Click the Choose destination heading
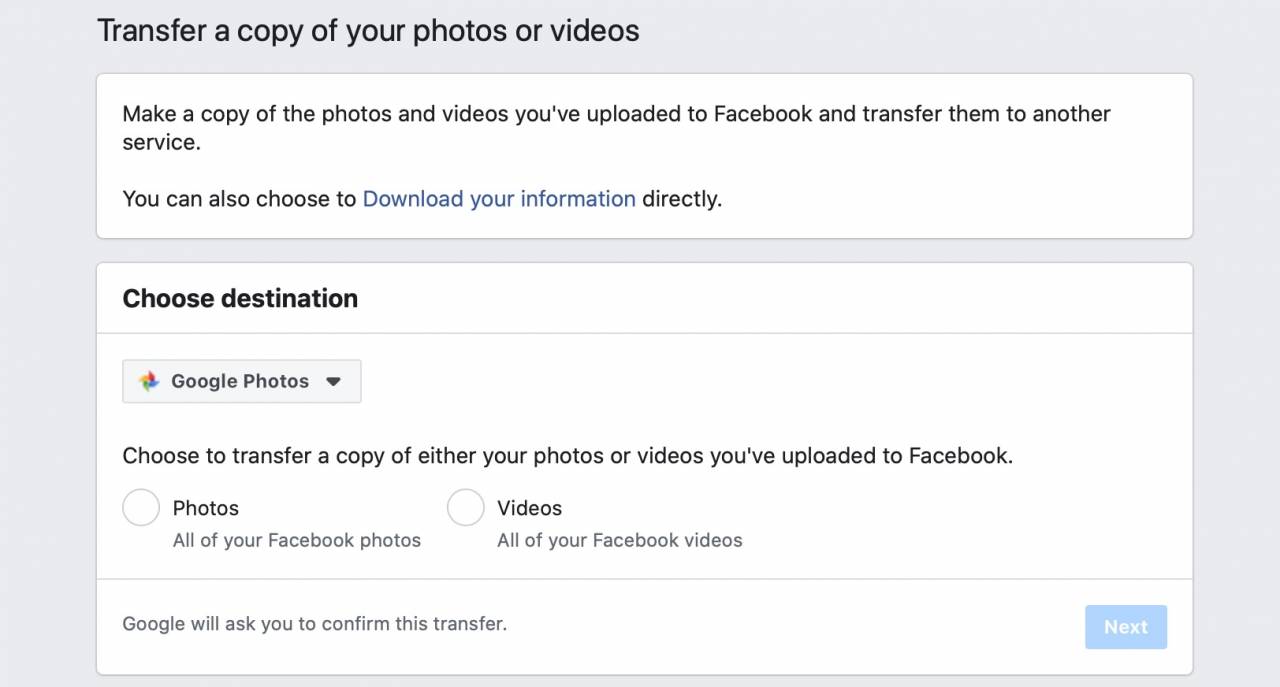This screenshot has width=1280, height=687. [x=240, y=298]
